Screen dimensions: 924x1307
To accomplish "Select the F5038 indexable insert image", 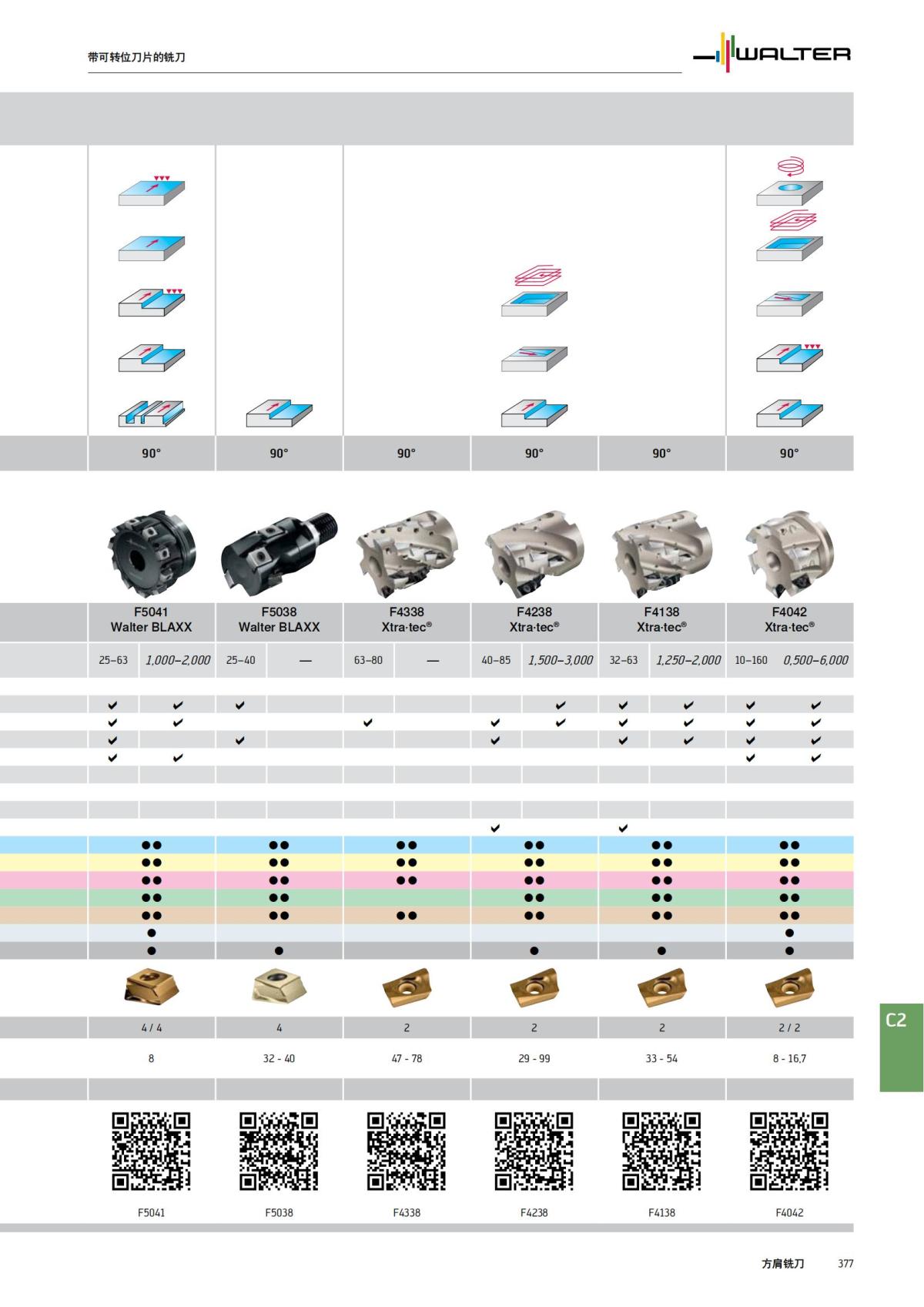I will [x=280, y=987].
